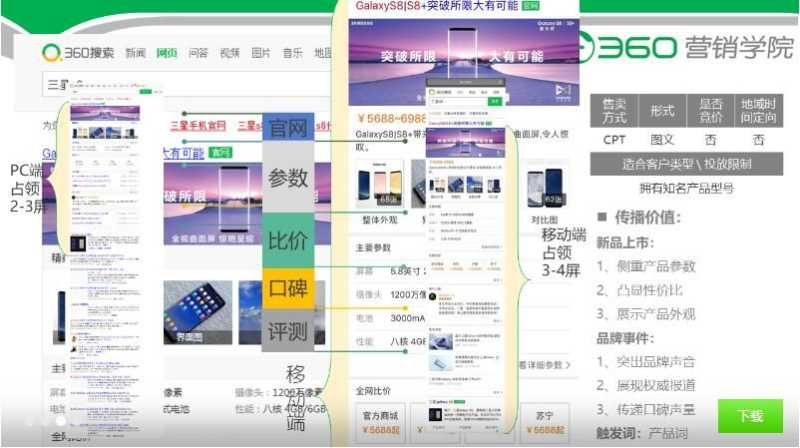Click the green 比价 label box

288,240
